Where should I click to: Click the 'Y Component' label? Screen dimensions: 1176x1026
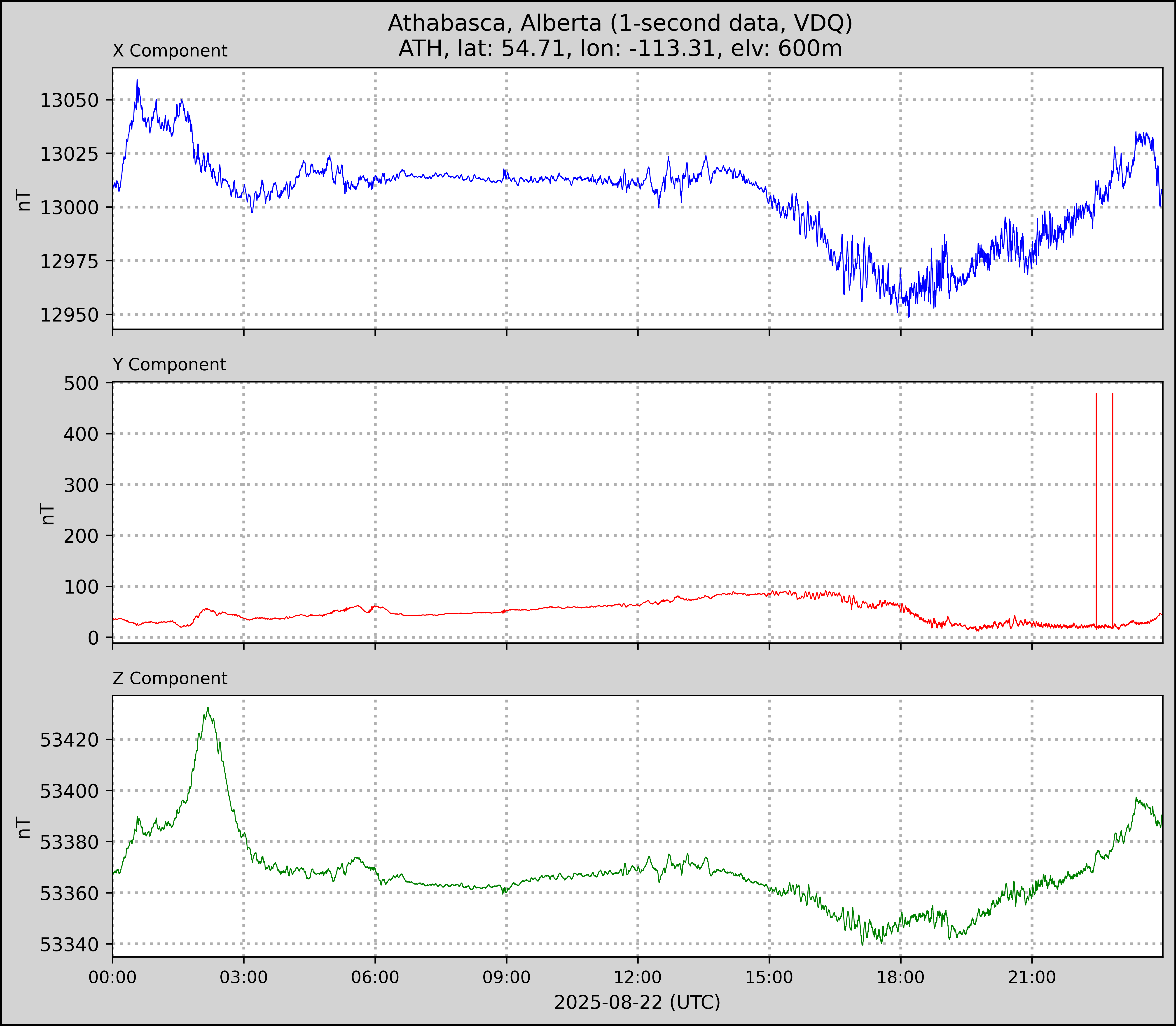(x=169, y=365)
